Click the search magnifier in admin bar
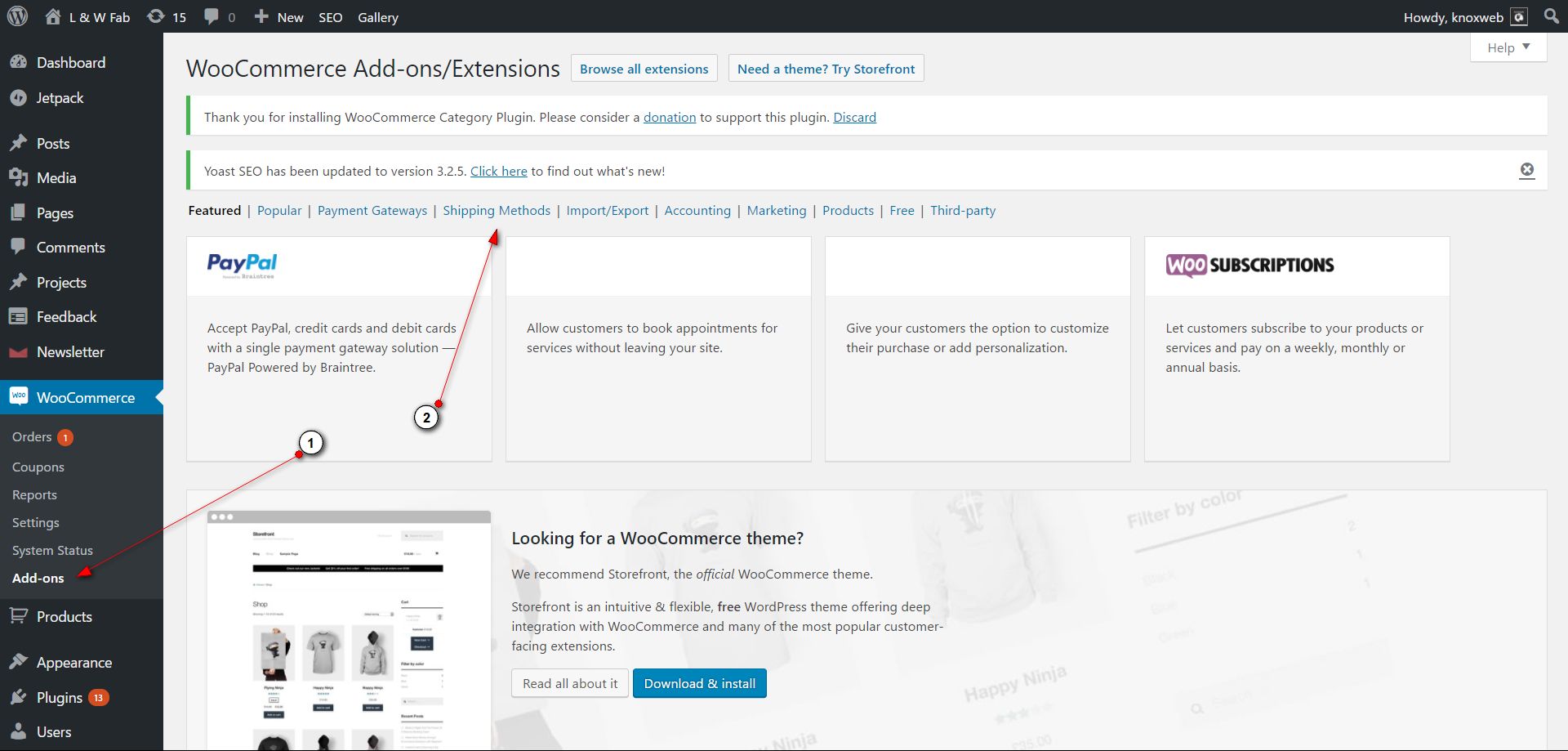1568x751 pixels. (x=1551, y=16)
